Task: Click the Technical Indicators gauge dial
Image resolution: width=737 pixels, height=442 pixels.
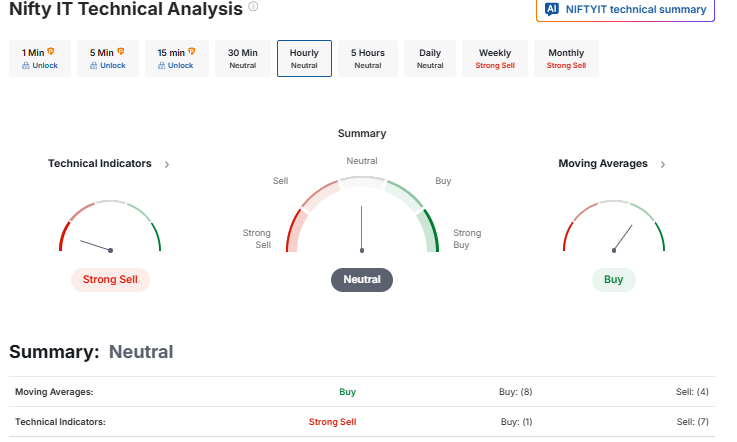Action: [x=110, y=226]
